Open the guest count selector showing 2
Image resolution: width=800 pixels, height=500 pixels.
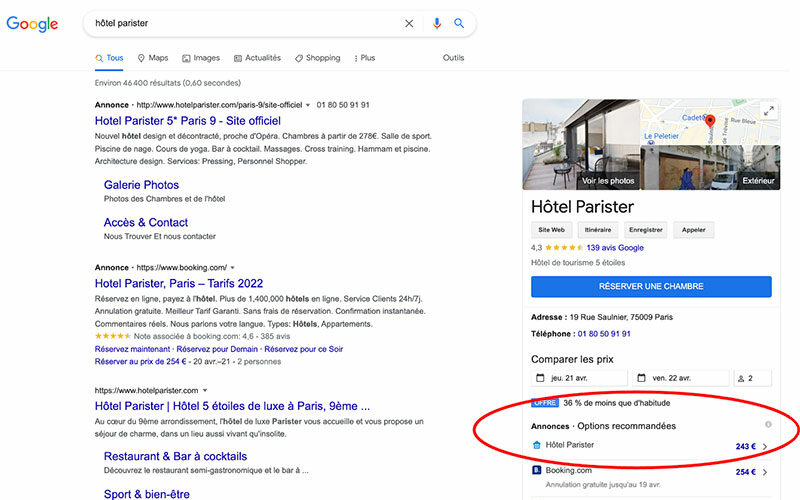coord(752,378)
